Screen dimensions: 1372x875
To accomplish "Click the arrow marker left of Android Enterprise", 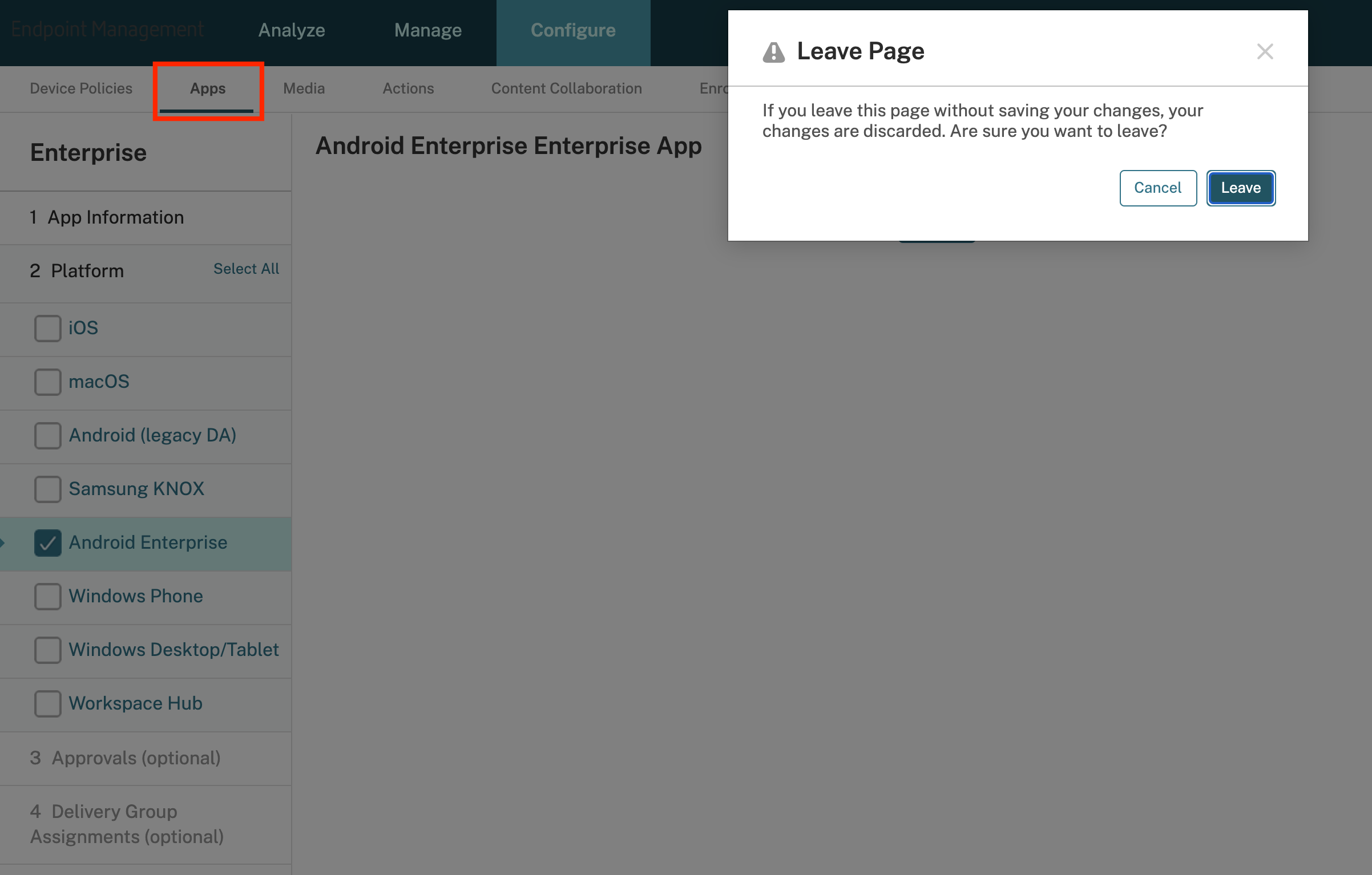I will (2, 542).
